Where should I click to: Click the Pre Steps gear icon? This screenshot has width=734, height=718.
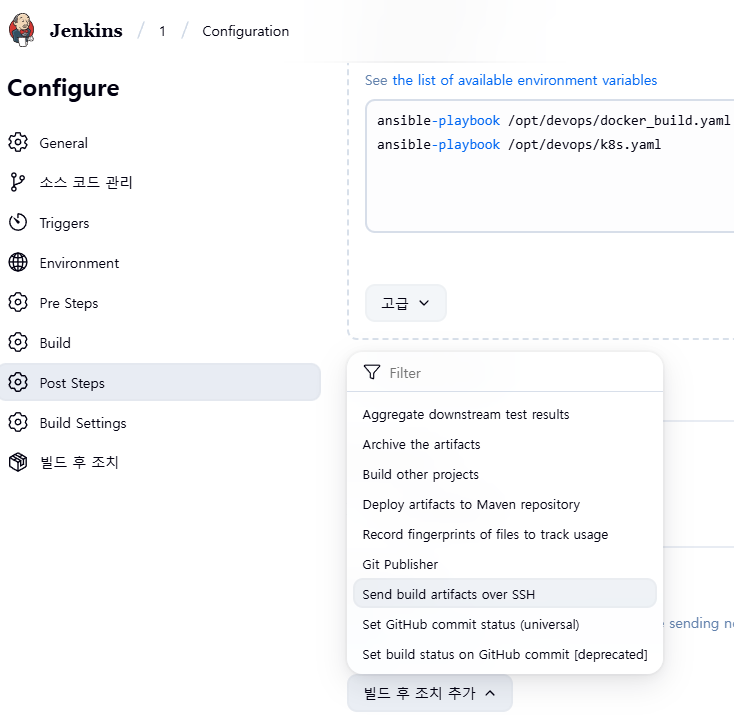[x=18, y=303]
